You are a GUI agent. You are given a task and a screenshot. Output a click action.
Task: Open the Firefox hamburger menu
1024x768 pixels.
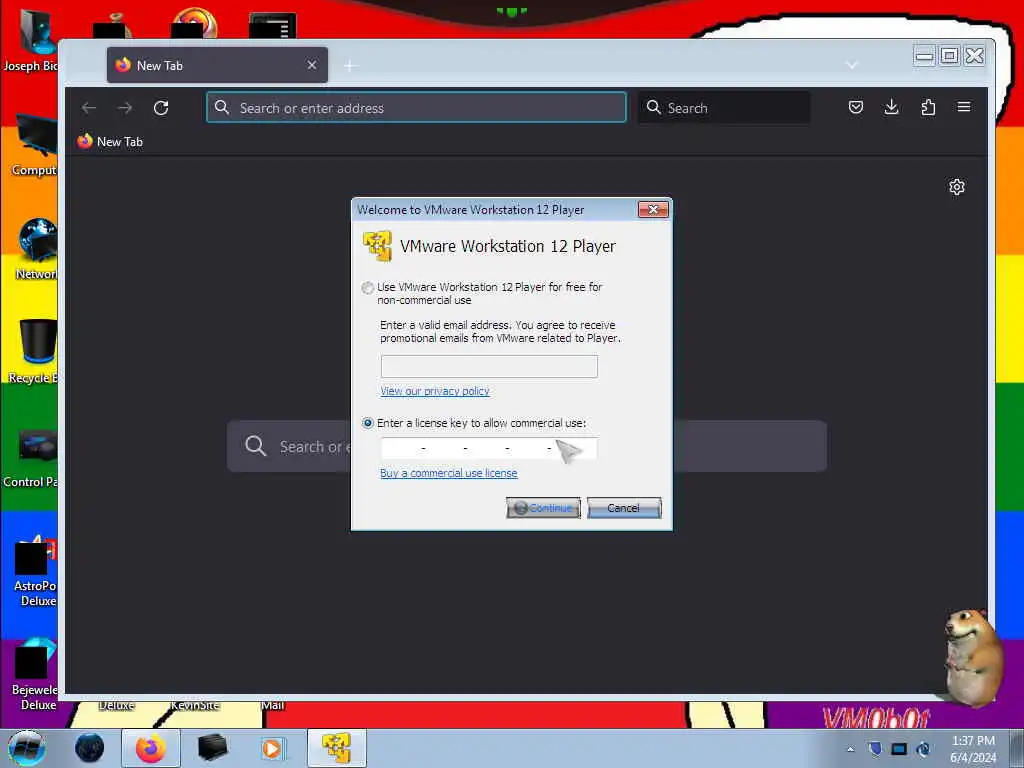tap(964, 107)
